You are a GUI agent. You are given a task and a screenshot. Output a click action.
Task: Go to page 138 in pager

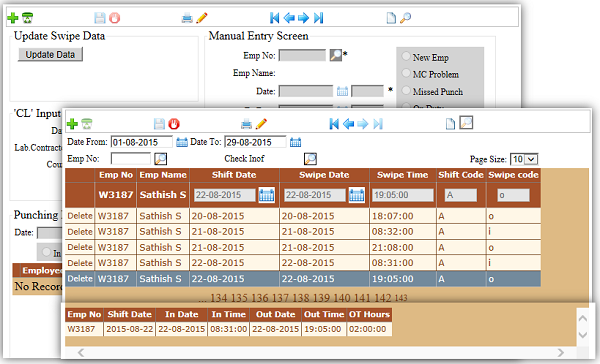300,298
